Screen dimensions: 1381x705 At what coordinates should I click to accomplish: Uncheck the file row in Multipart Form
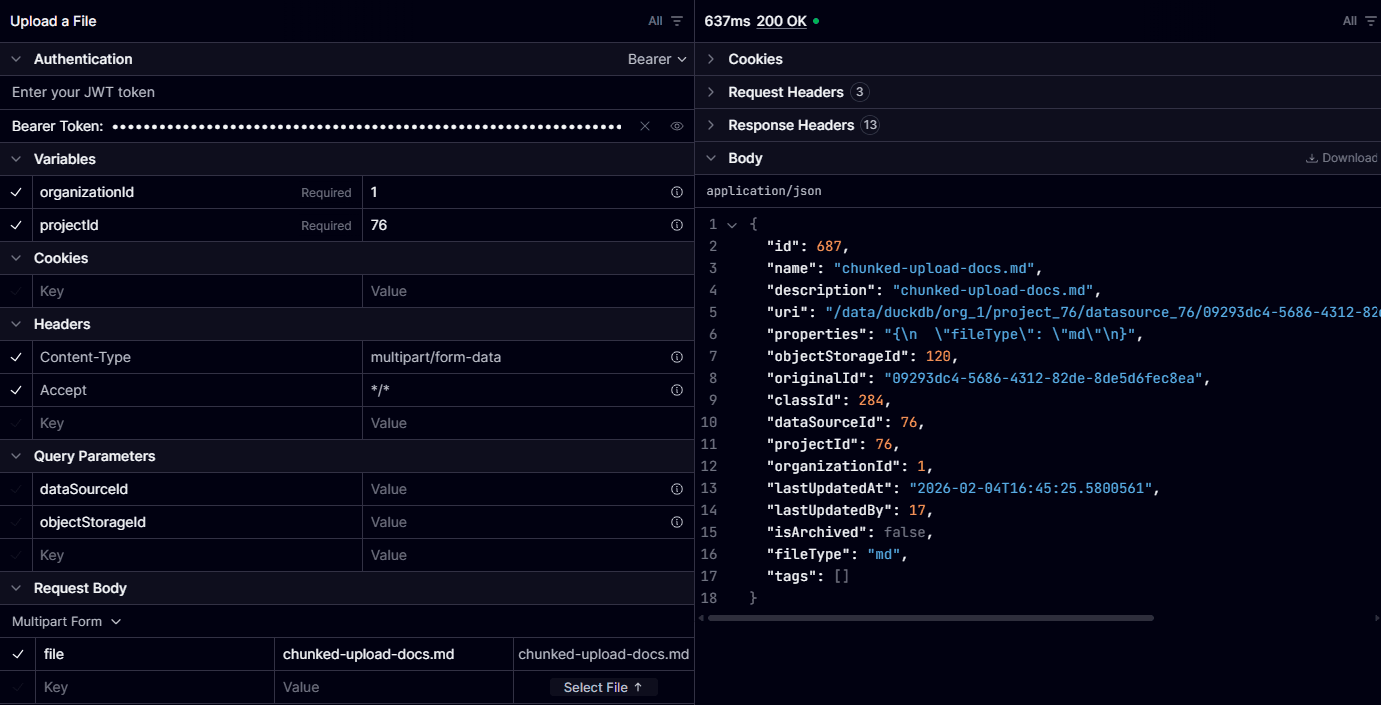[17, 654]
